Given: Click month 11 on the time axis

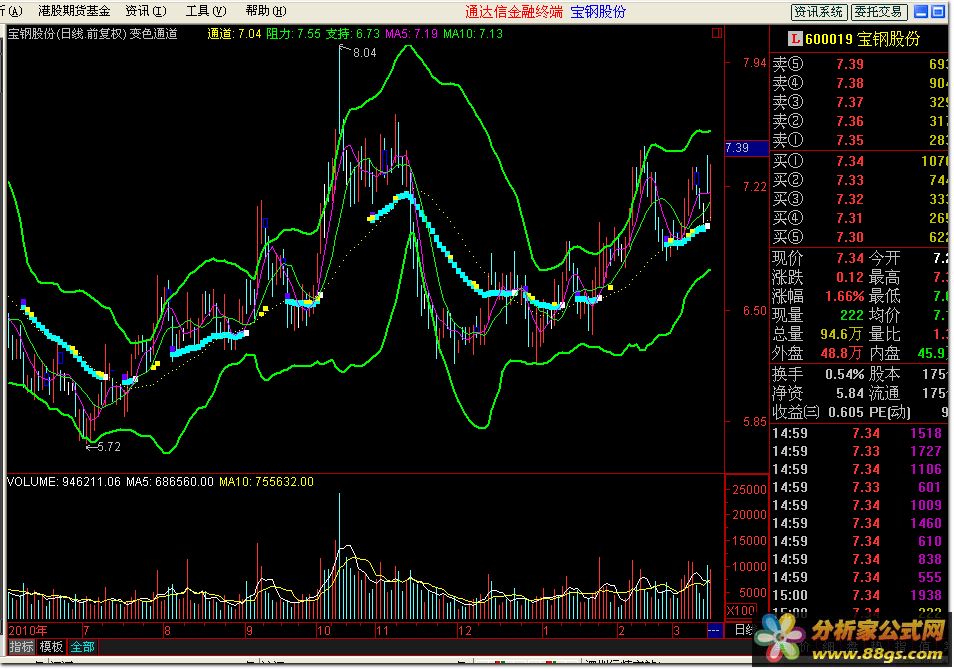Looking at the screenshot, I should 382,631.
